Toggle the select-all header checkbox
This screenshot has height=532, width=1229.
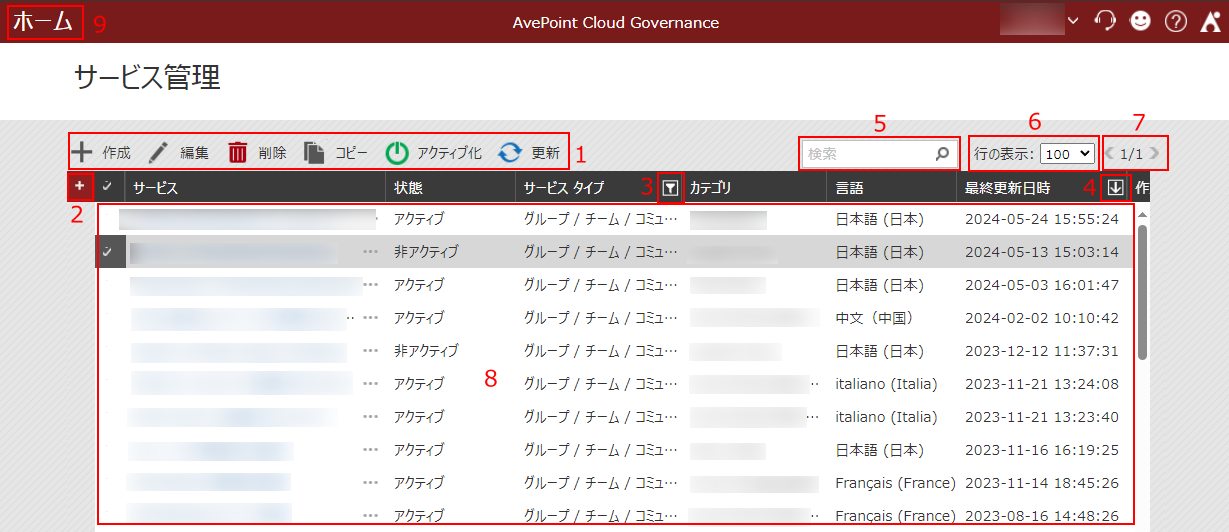click(107, 187)
